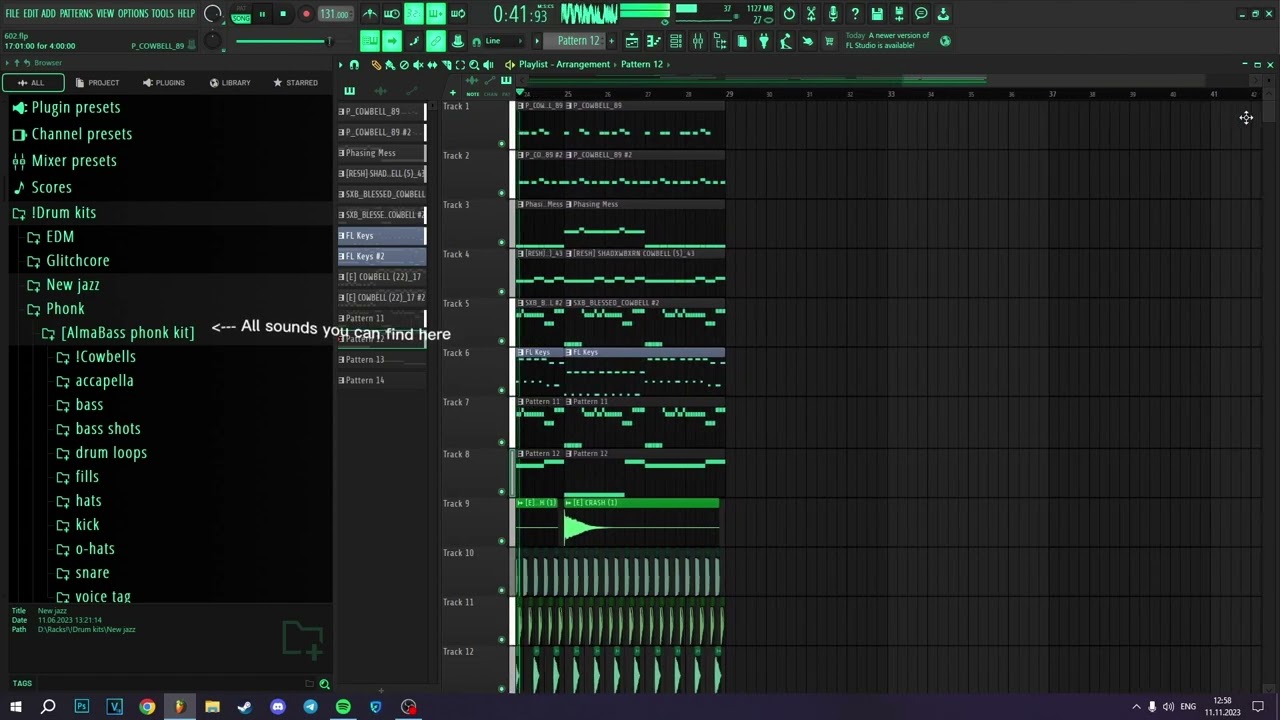Open the content shop cart icon

[829, 41]
